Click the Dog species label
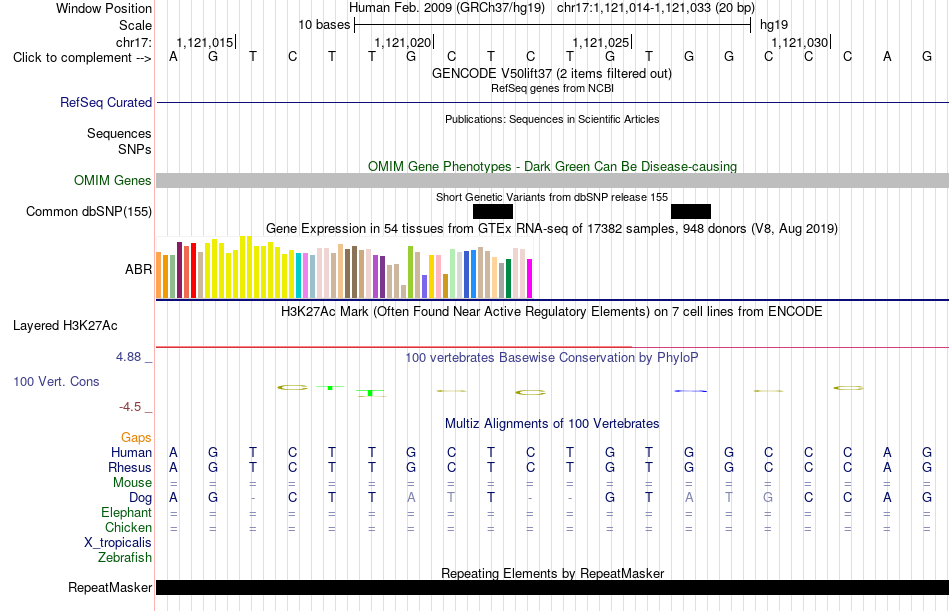The image size is (950, 611). coord(141,498)
